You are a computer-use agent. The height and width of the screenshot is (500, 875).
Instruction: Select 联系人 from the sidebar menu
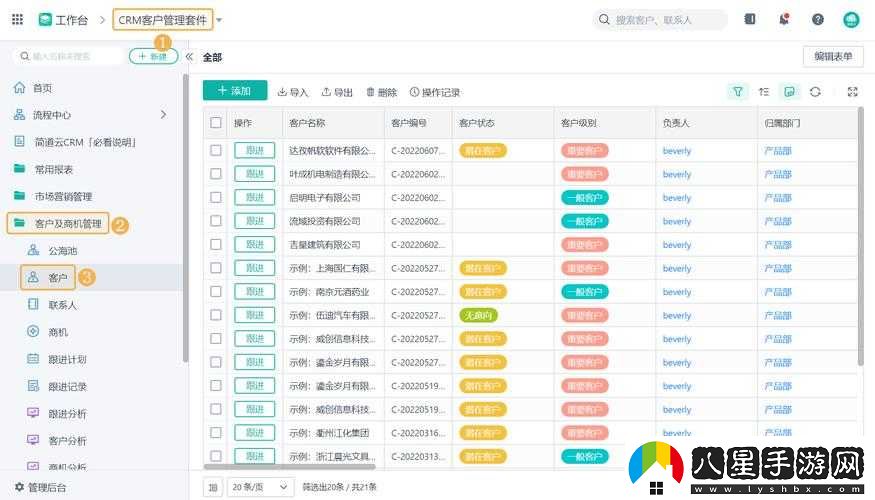point(62,304)
